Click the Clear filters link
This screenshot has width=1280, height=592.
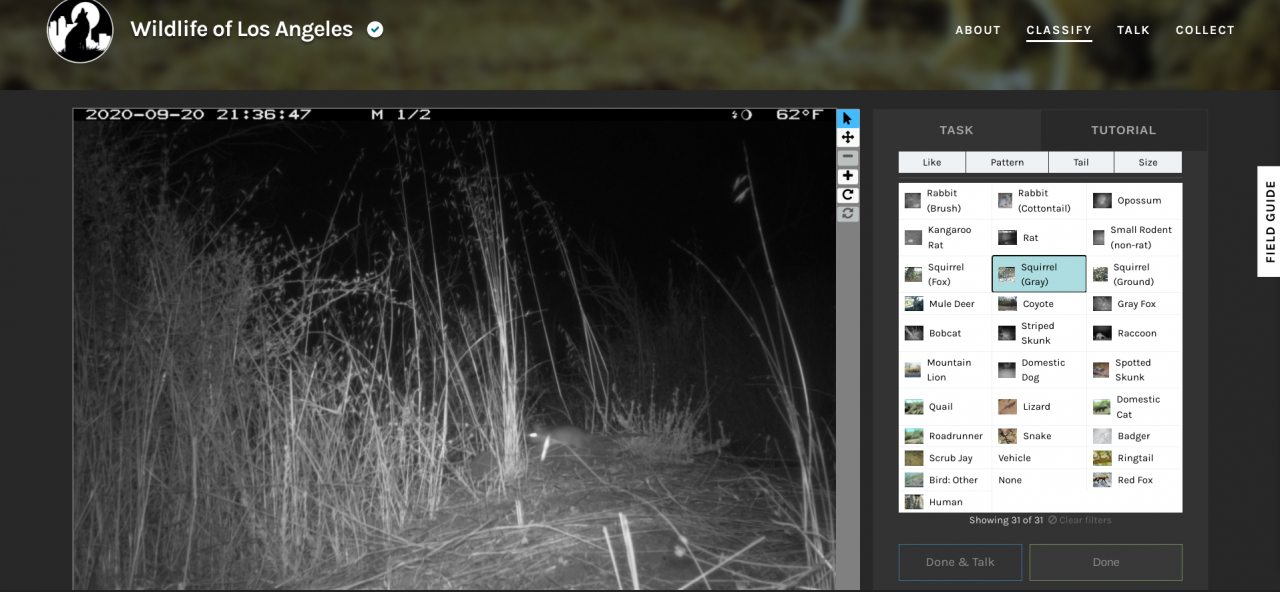tap(1079, 520)
